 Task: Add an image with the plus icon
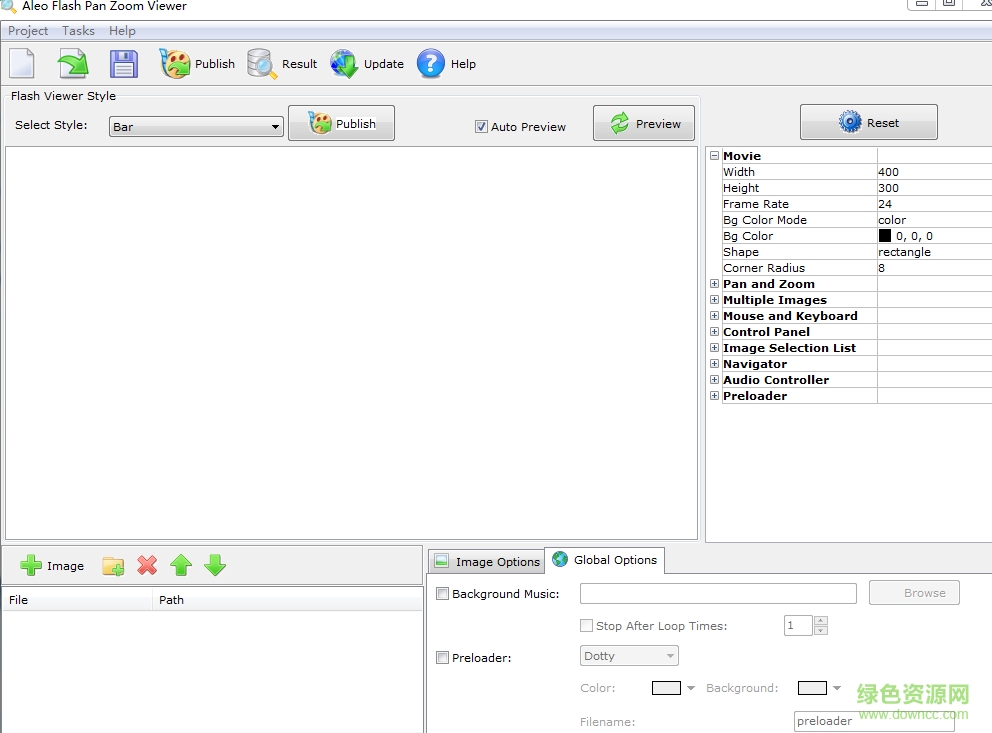tap(30, 565)
